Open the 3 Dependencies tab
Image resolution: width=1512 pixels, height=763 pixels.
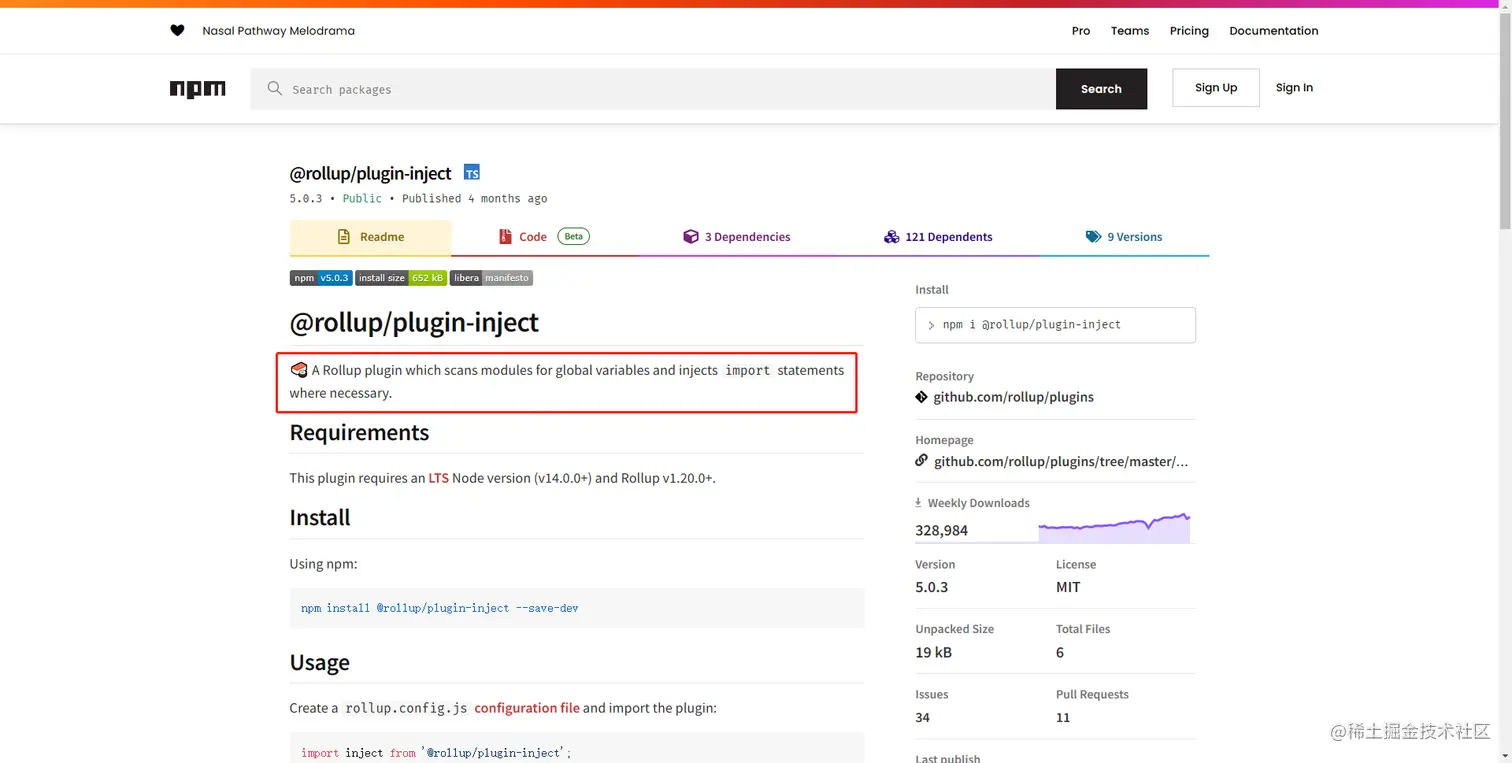coord(737,237)
